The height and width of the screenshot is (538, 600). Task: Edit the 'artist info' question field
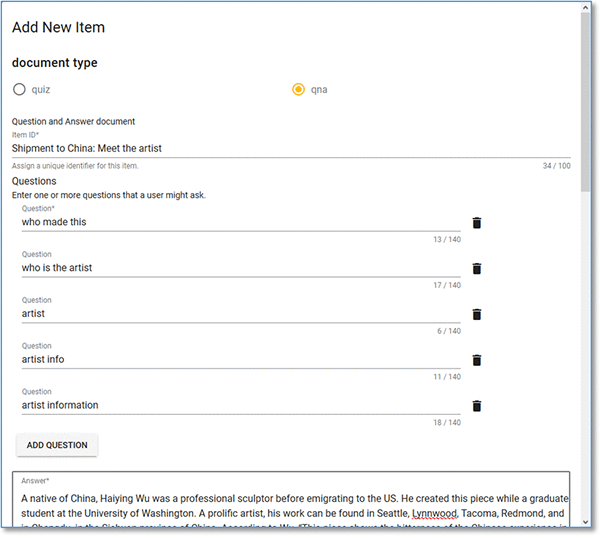click(241, 359)
